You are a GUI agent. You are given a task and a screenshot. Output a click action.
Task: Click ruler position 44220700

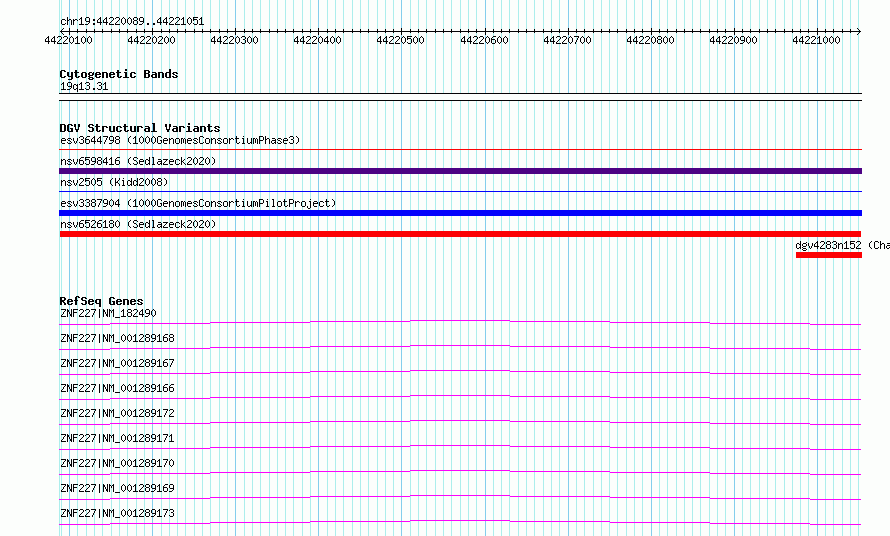[567, 40]
